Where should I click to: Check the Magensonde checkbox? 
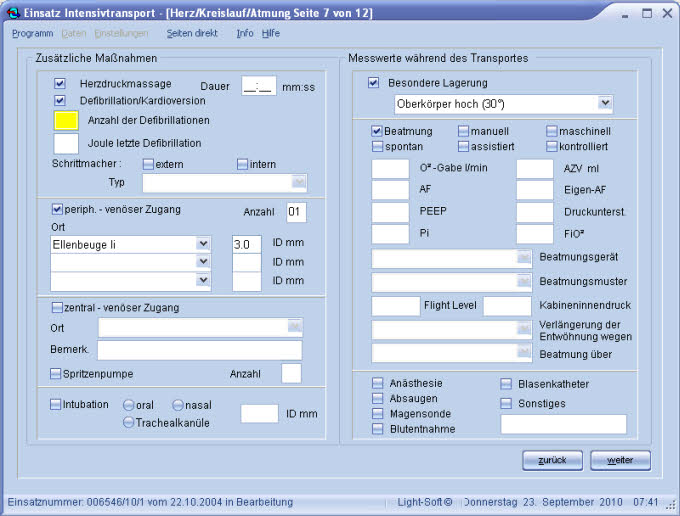point(378,414)
